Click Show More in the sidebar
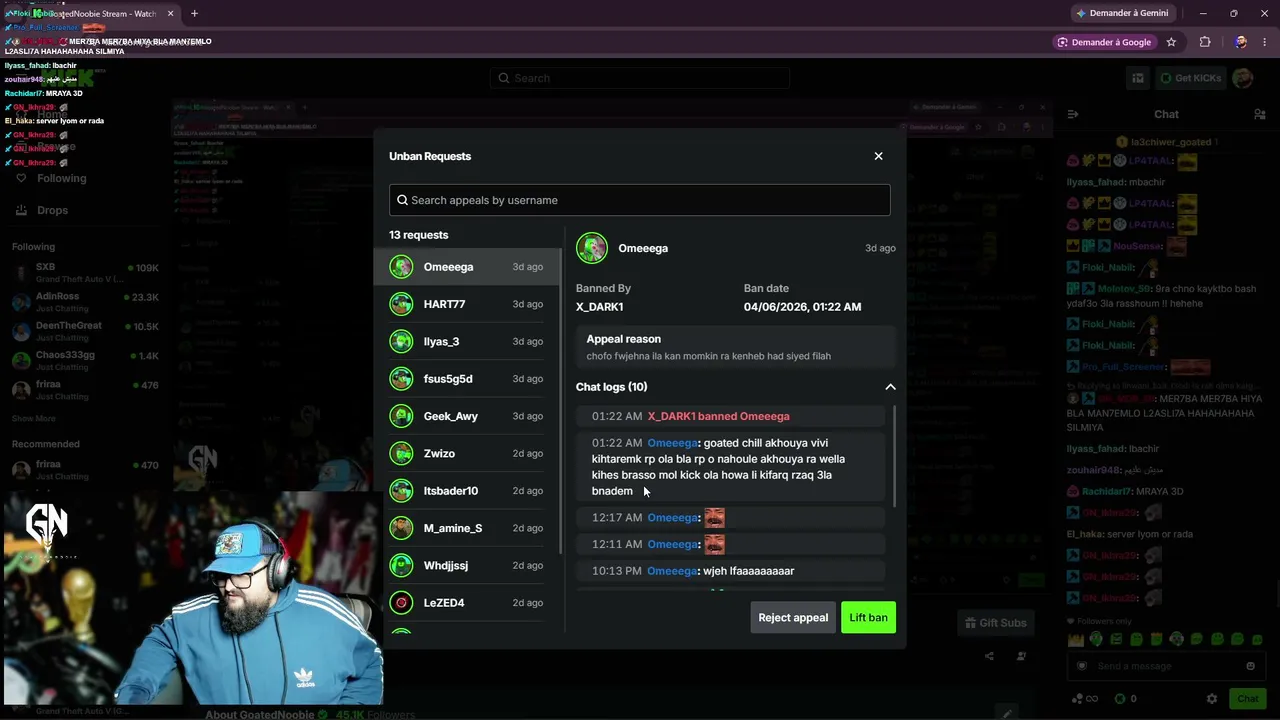 click(33, 418)
